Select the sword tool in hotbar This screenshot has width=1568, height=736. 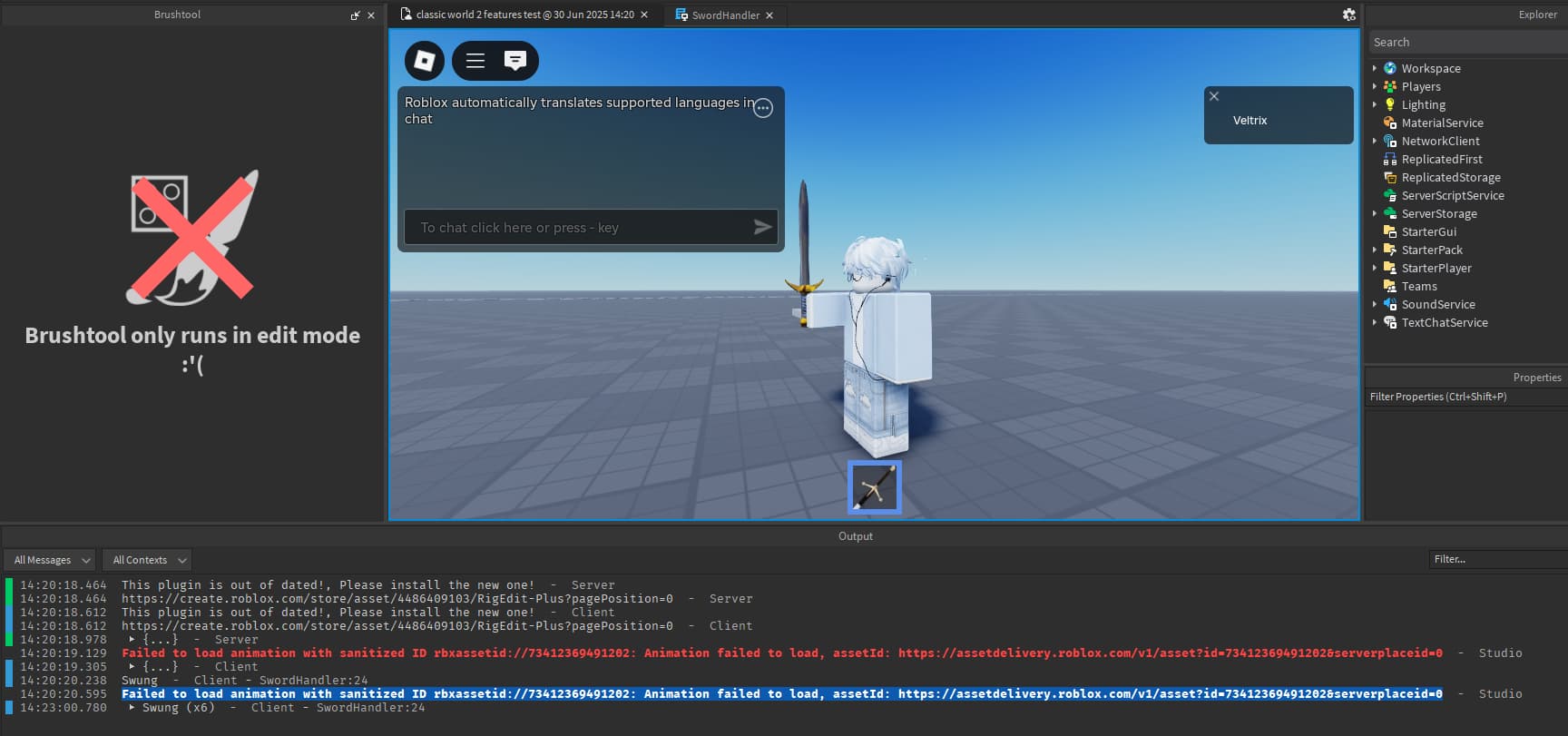click(875, 487)
